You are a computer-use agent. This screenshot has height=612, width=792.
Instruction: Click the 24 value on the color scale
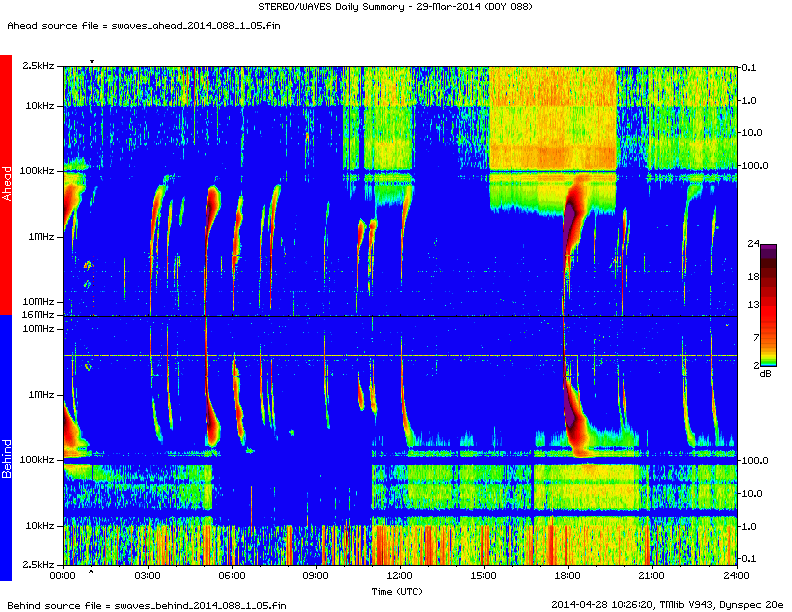[x=753, y=244]
